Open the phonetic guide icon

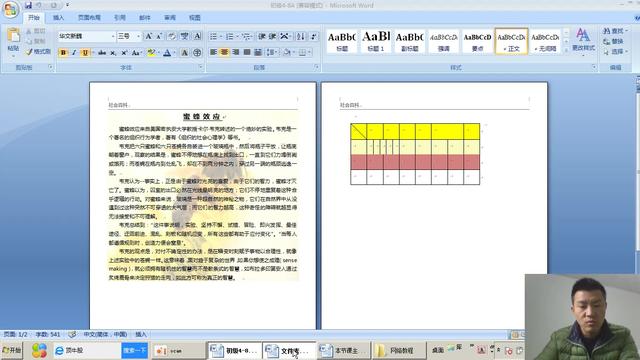[x=184, y=36]
